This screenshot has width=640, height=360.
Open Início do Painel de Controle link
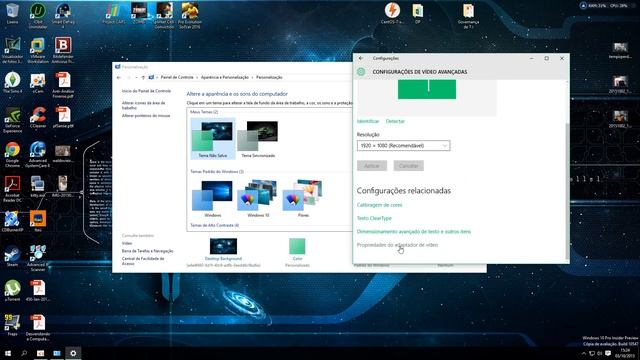click(146, 91)
